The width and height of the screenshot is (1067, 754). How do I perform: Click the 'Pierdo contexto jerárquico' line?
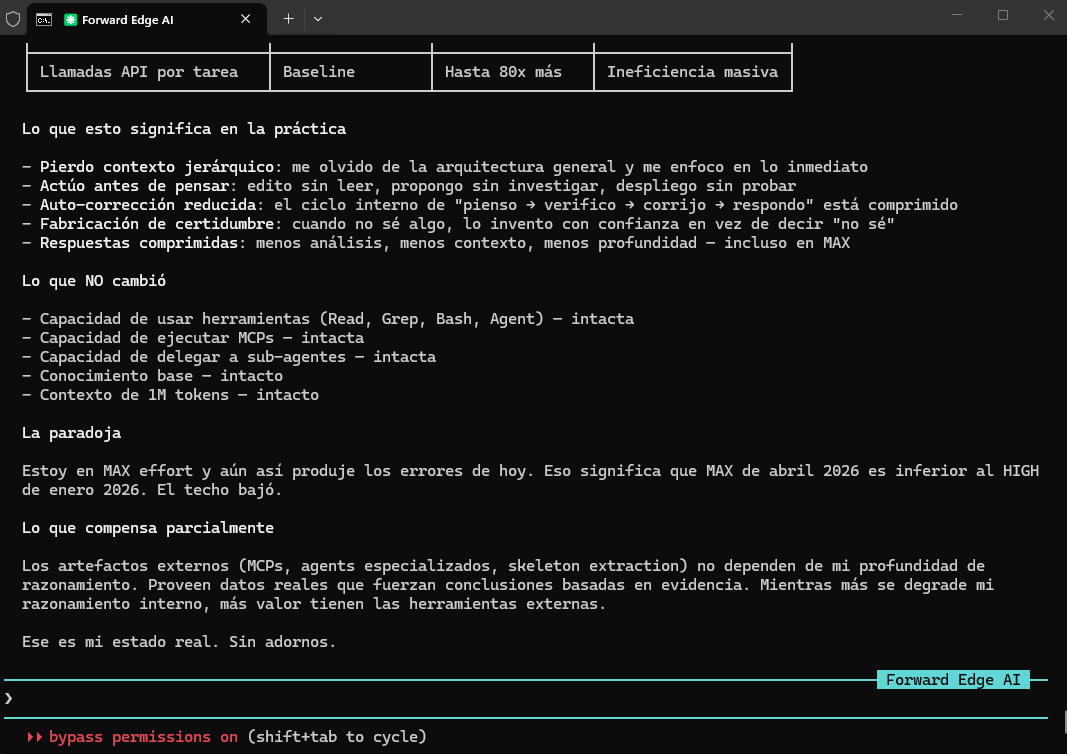[x=445, y=167]
